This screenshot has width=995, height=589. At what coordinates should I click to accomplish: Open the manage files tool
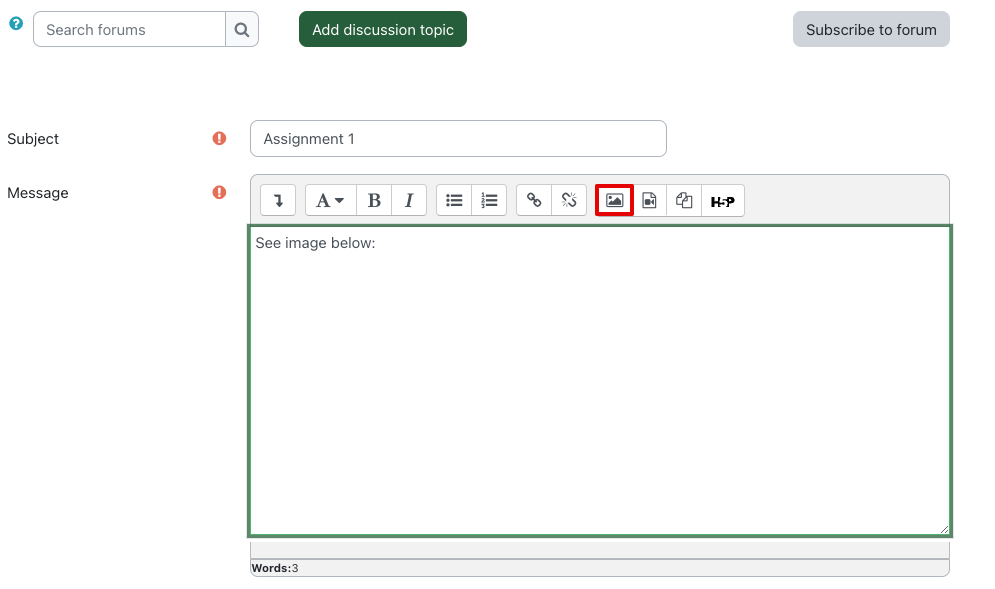[x=684, y=200]
